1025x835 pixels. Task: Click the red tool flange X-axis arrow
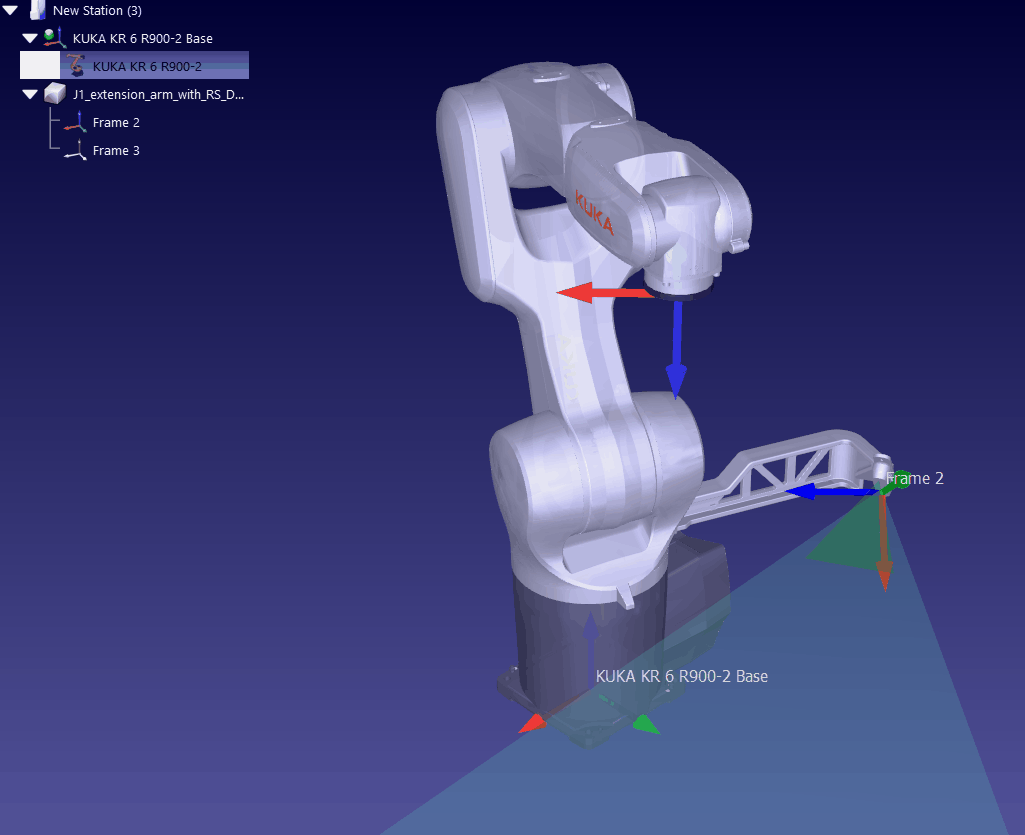[x=605, y=293]
